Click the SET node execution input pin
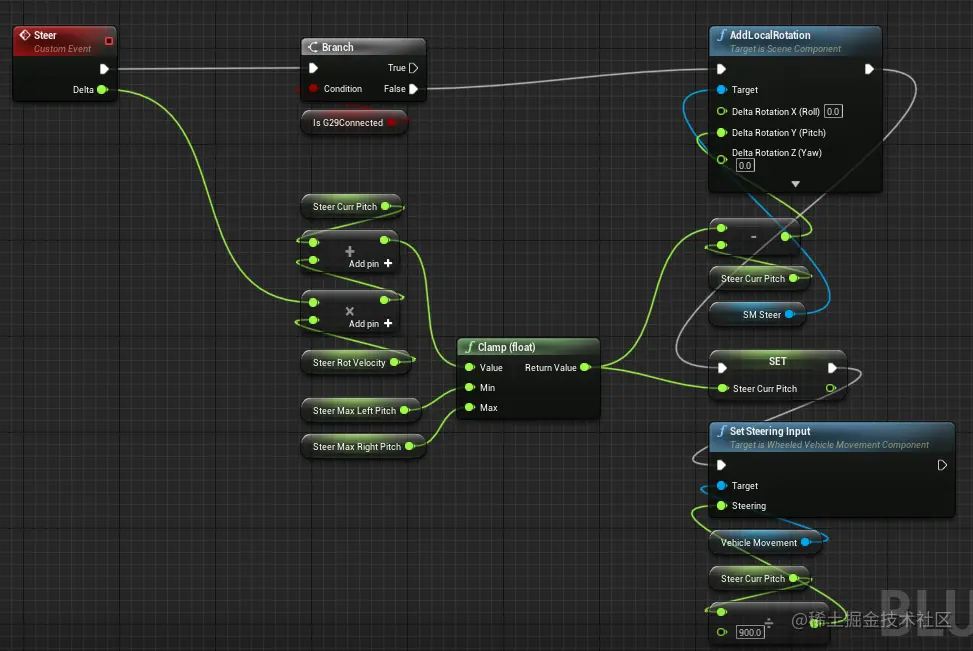The width and height of the screenshot is (973, 651). pyautogui.click(x=722, y=368)
